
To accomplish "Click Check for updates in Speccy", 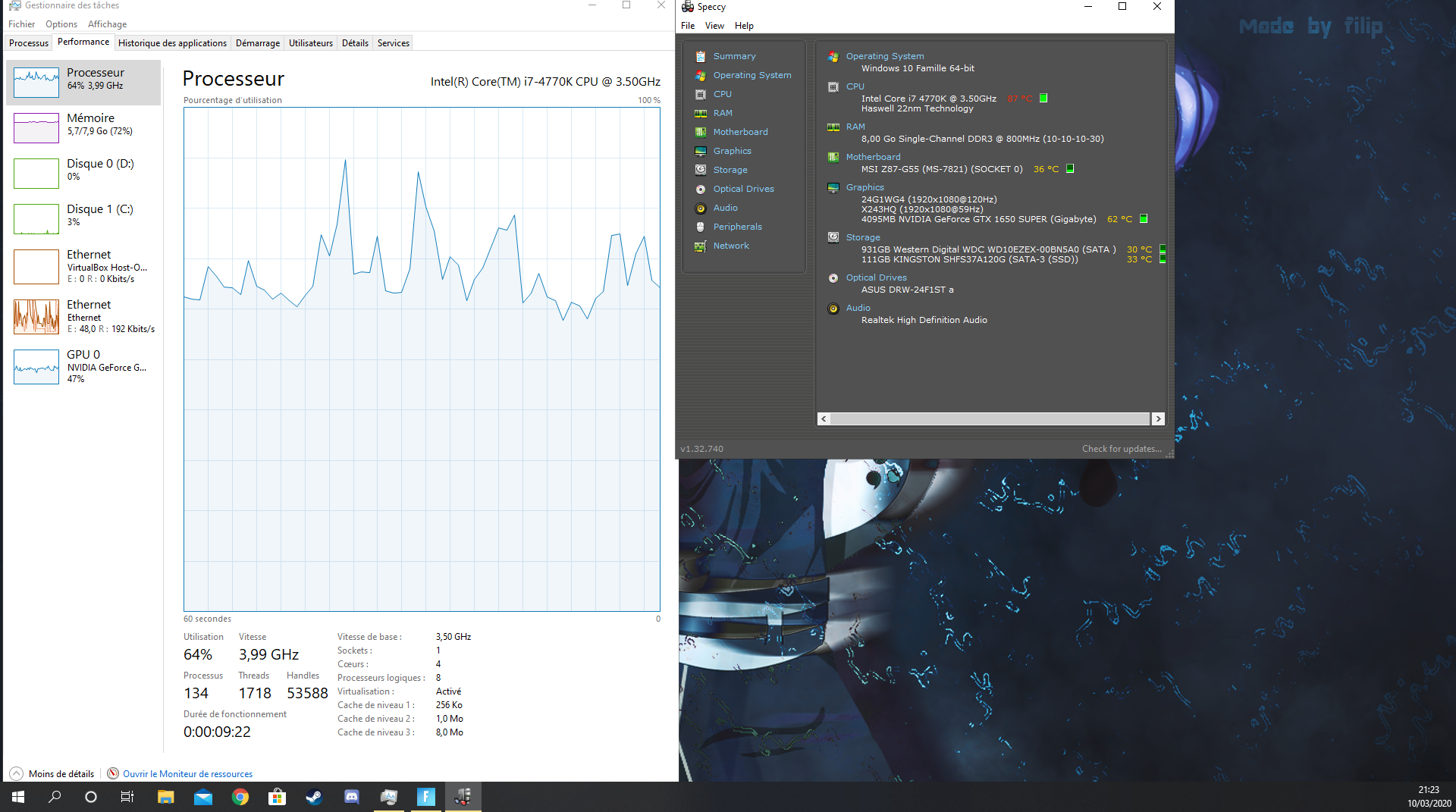I will point(1122,449).
